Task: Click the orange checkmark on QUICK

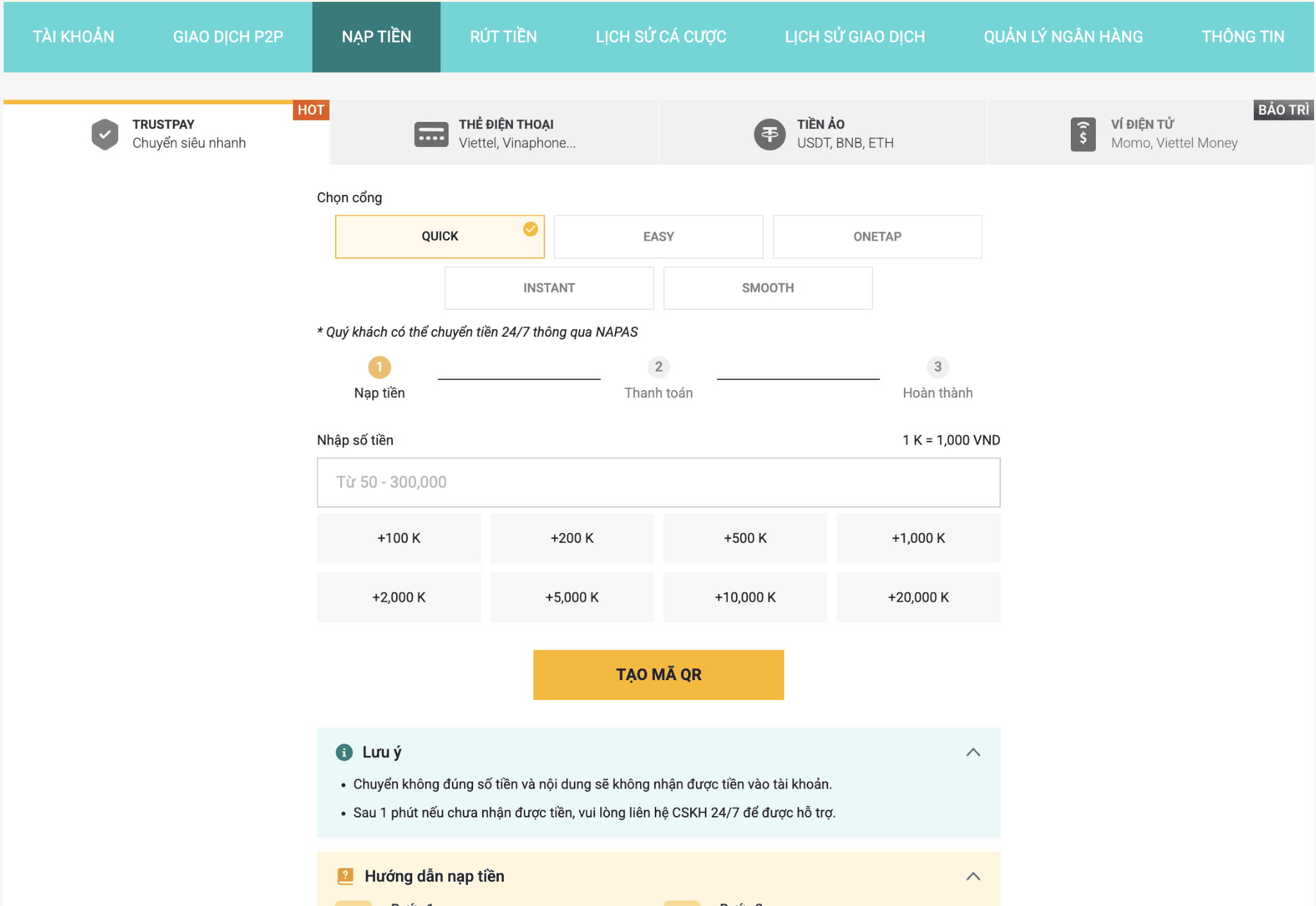Action: click(530, 229)
